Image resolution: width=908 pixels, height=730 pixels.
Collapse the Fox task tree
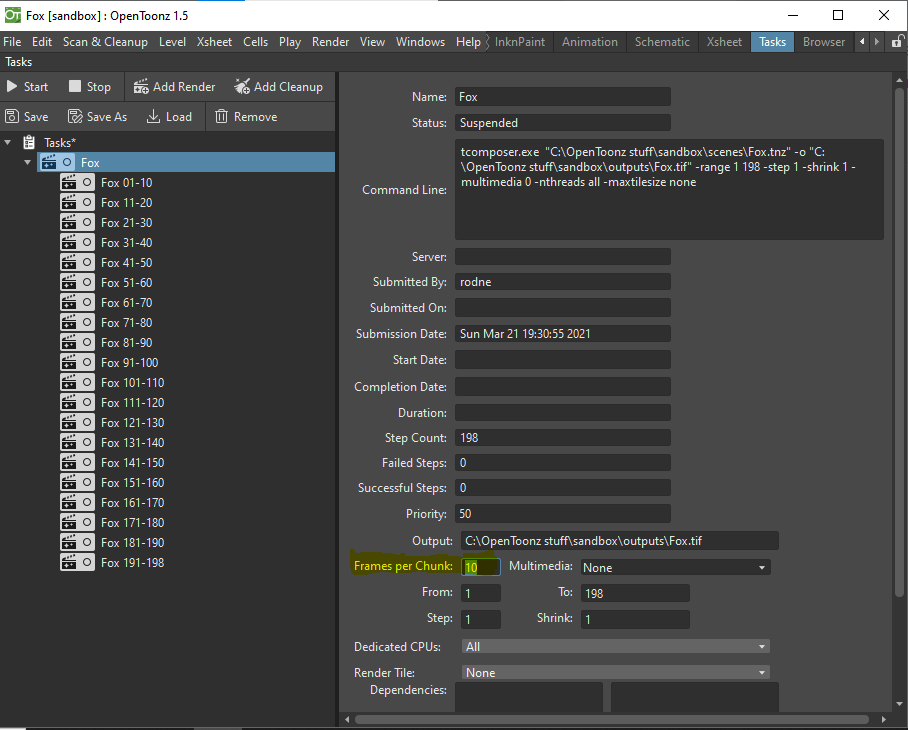(26, 162)
